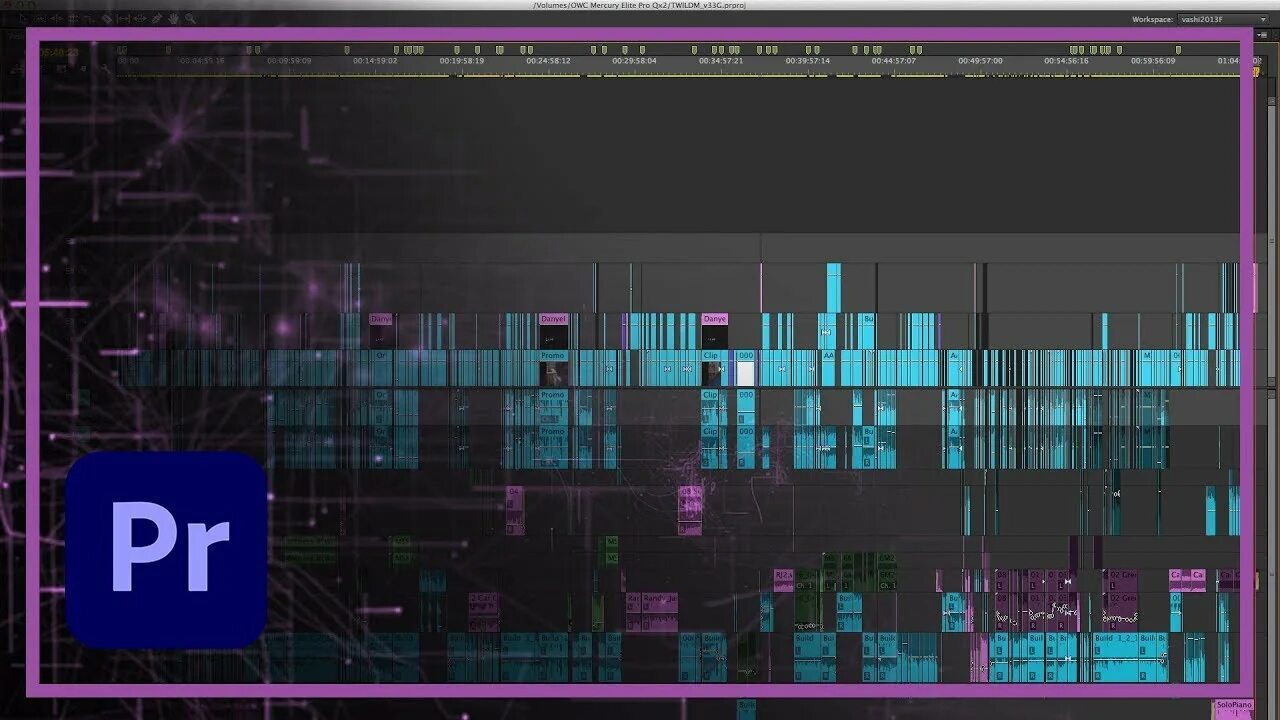Select the Build 1_2_1 audio clip
1280x720 pixels.
pyautogui.click(x=1115, y=657)
